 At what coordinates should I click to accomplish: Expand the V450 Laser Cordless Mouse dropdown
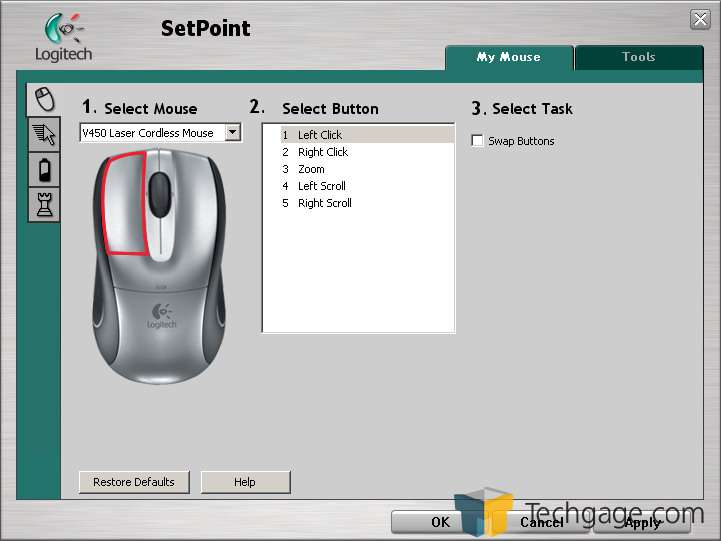click(233, 132)
